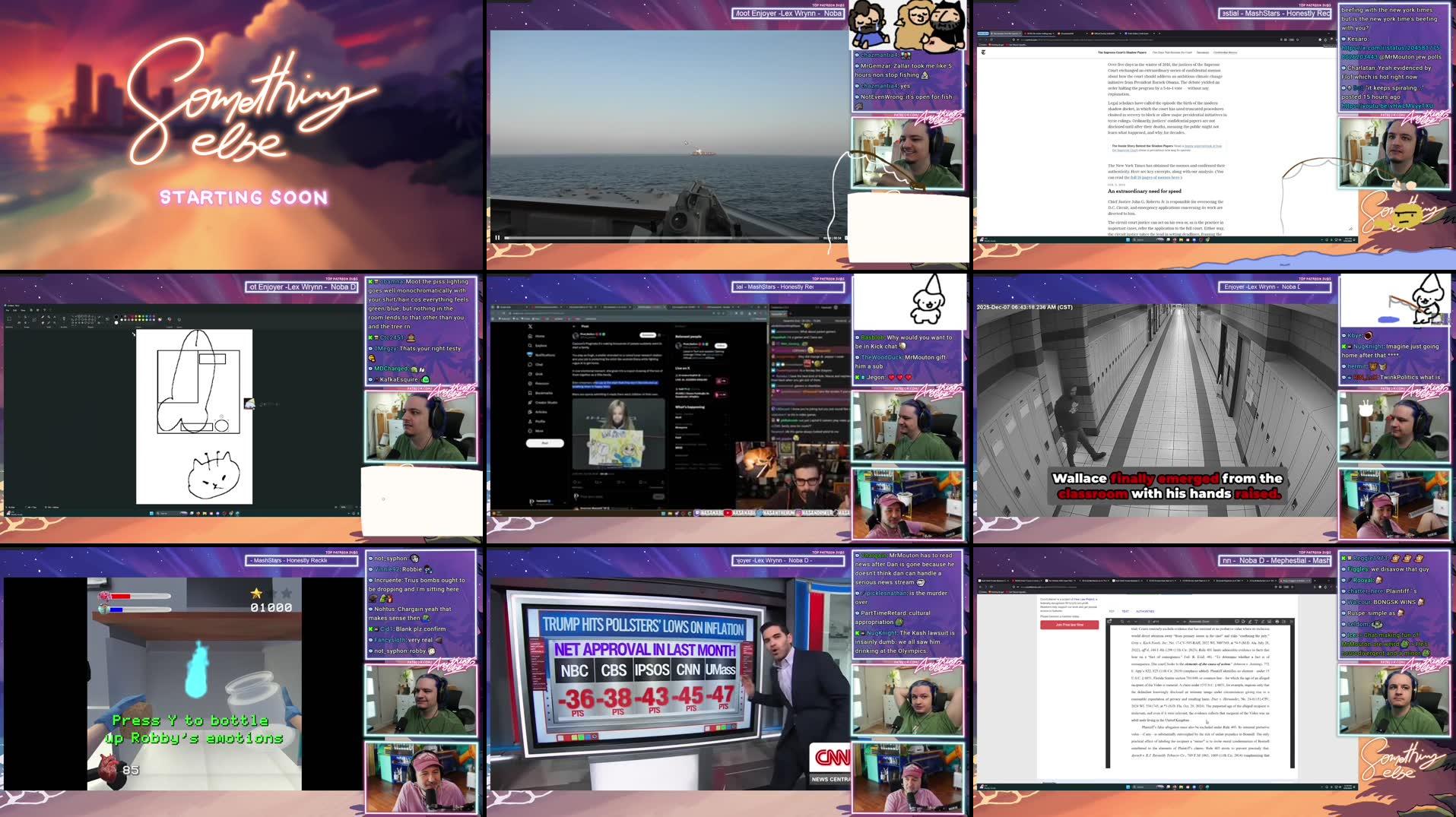
Task: Open Paint's Fill with color tool
Action: 49,317
